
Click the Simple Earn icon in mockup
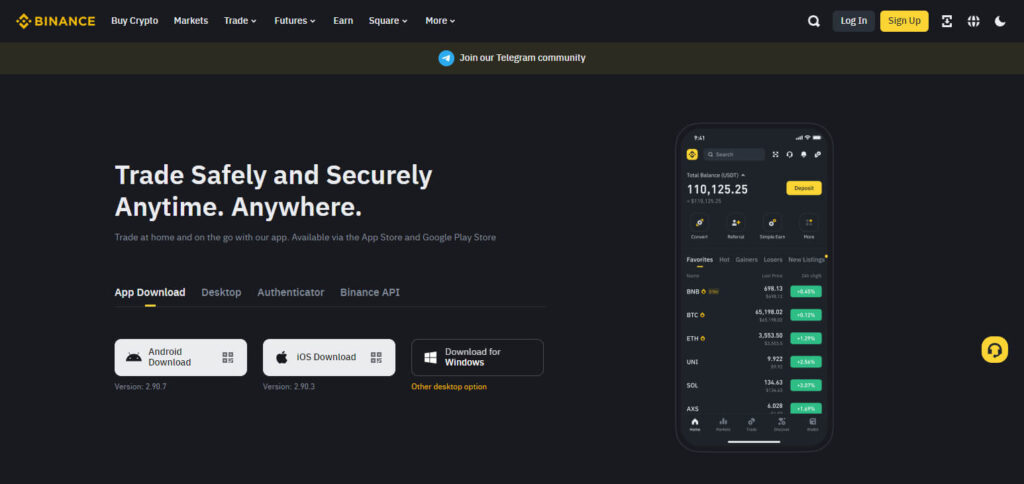click(x=772, y=223)
